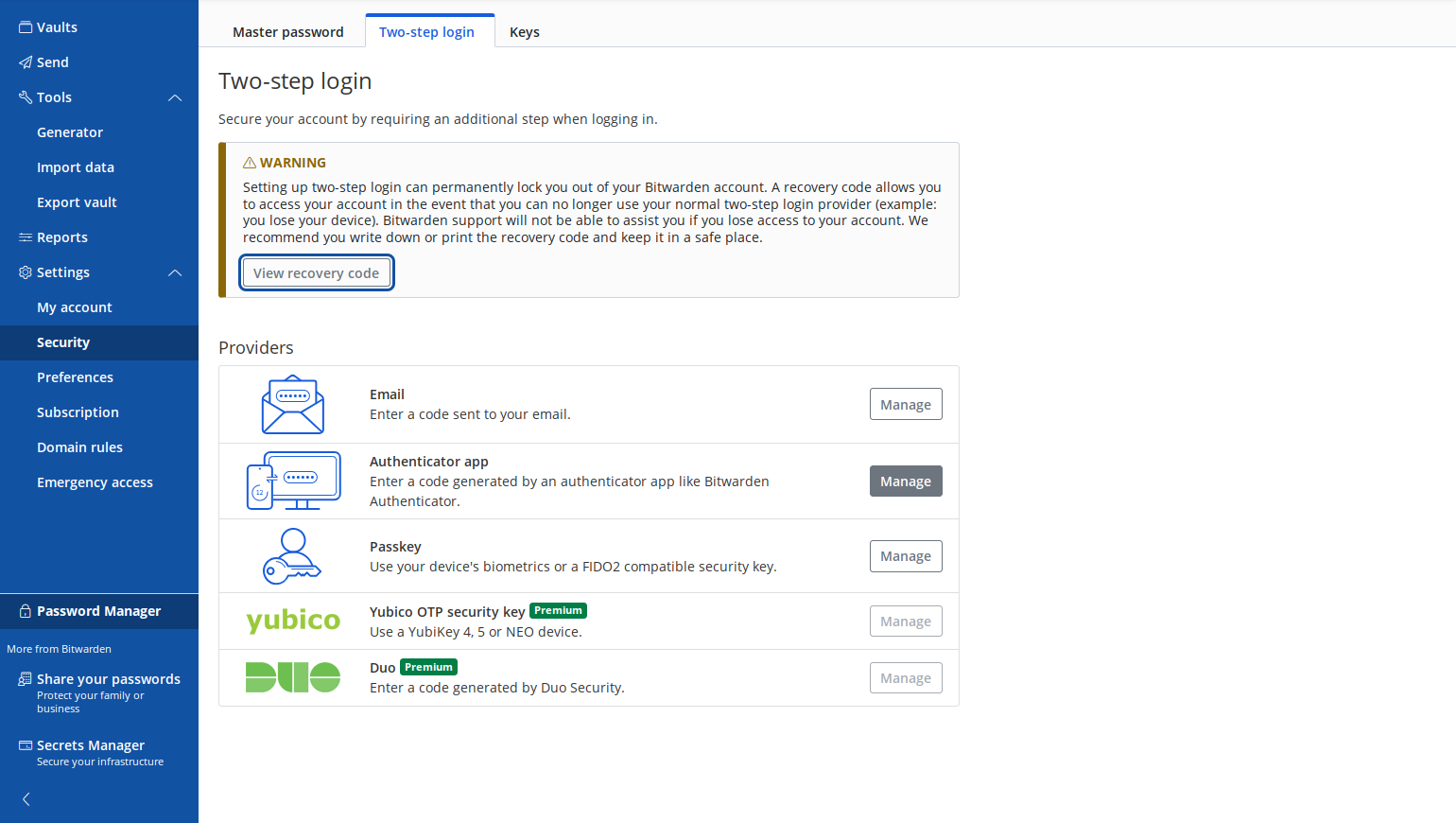
Task: Click the Send paper-plane icon
Action: coord(26,62)
